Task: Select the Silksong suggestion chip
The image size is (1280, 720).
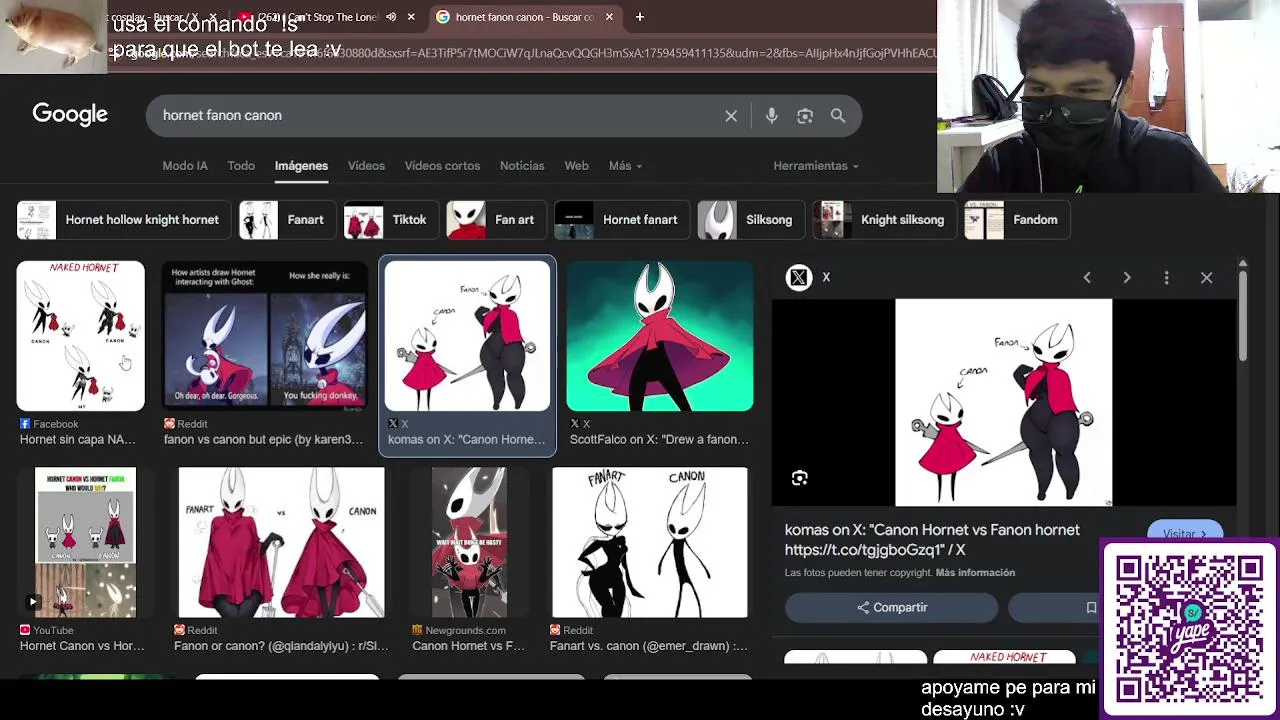Action: coord(751,220)
